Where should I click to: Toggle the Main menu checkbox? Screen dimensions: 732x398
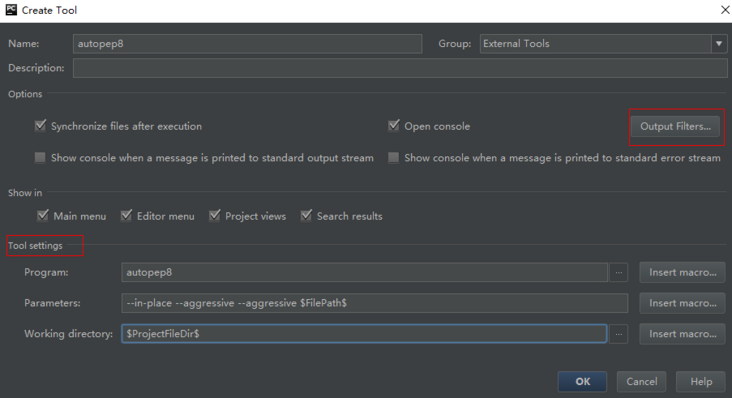pyautogui.click(x=42, y=216)
